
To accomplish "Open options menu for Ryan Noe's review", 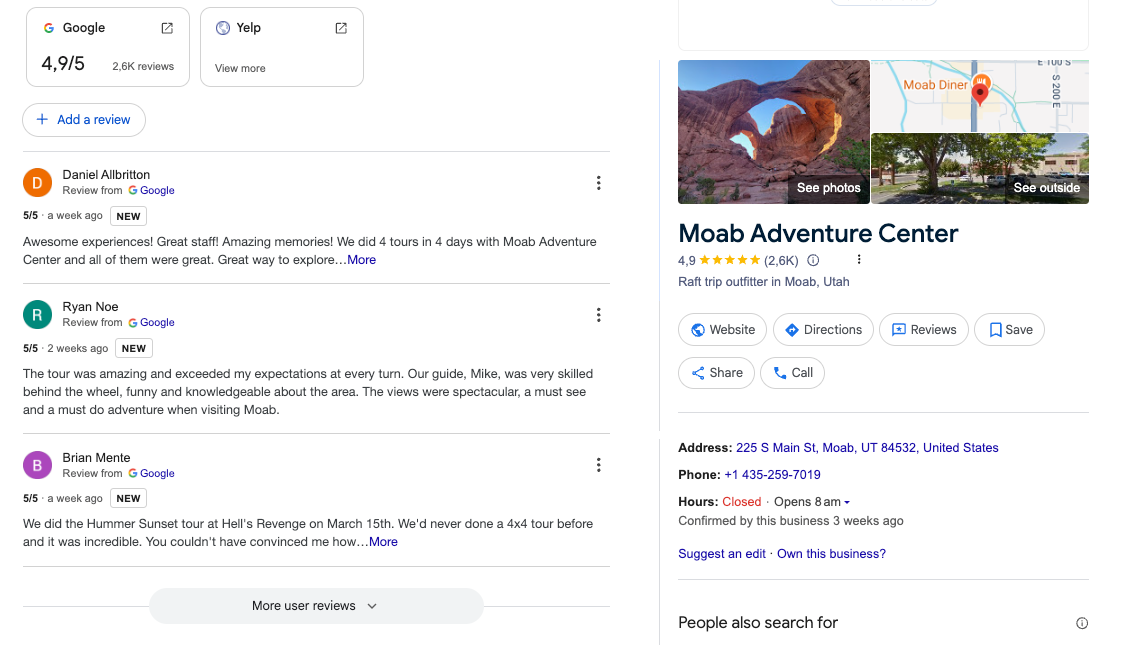I will pos(598,315).
